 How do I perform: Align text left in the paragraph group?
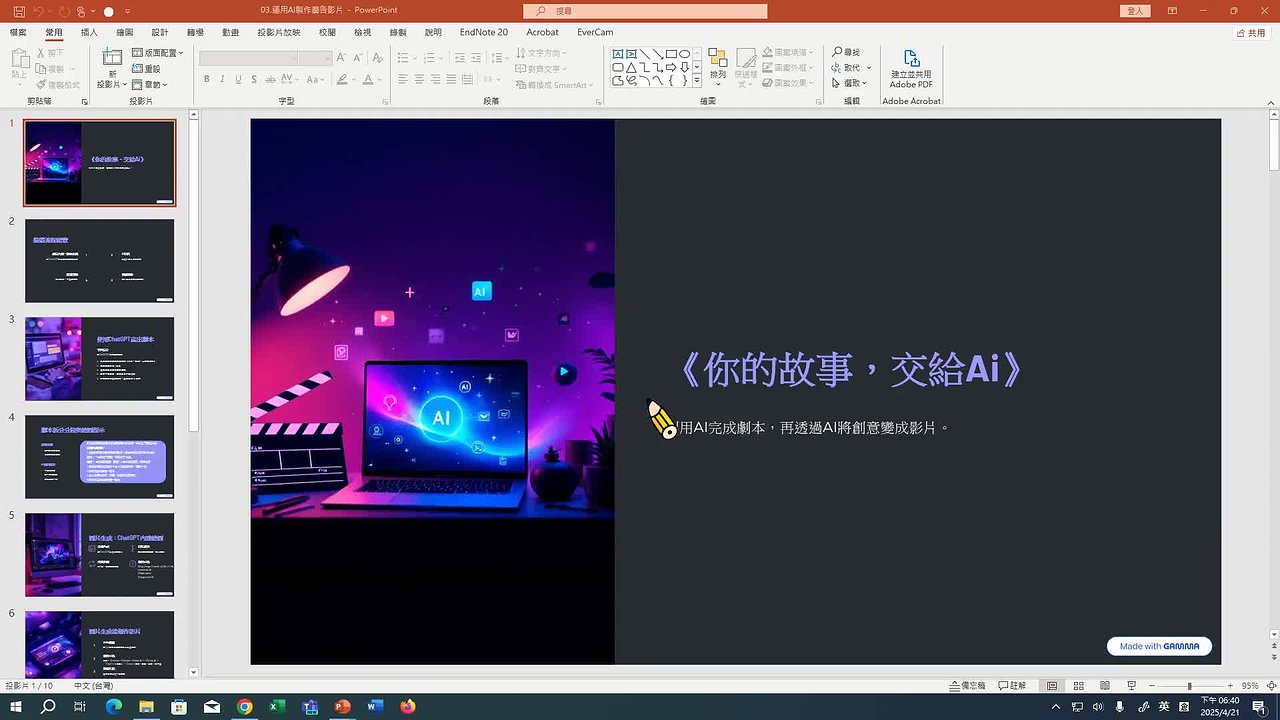(x=403, y=79)
